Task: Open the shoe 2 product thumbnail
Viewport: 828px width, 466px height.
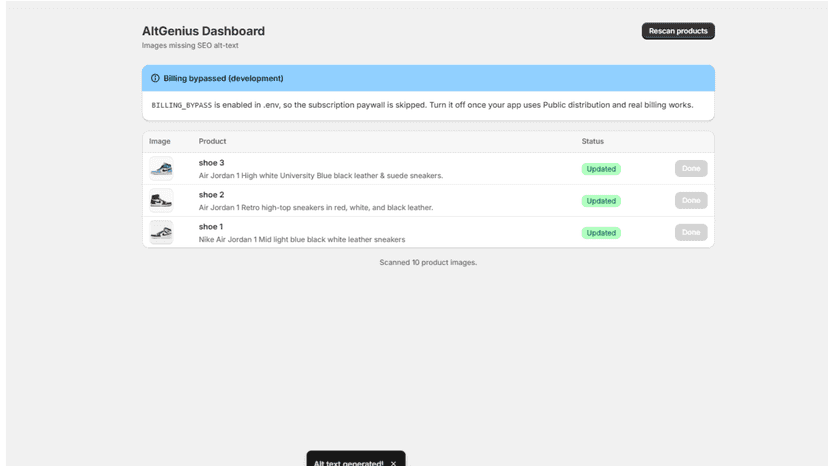Action: [161, 200]
